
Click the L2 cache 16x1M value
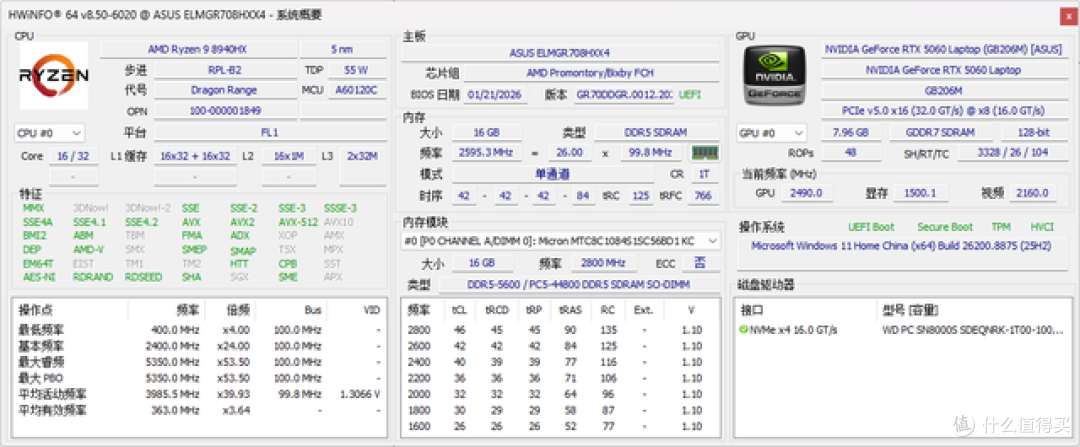[x=289, y=156]
